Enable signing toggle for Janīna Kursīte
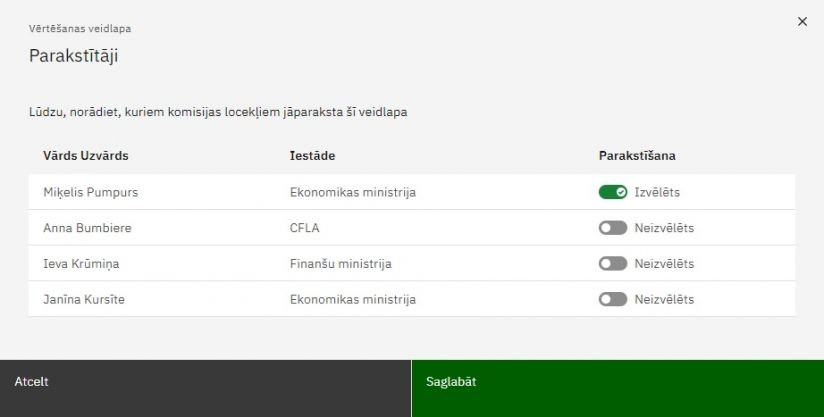824x417 pixels. 612,299
